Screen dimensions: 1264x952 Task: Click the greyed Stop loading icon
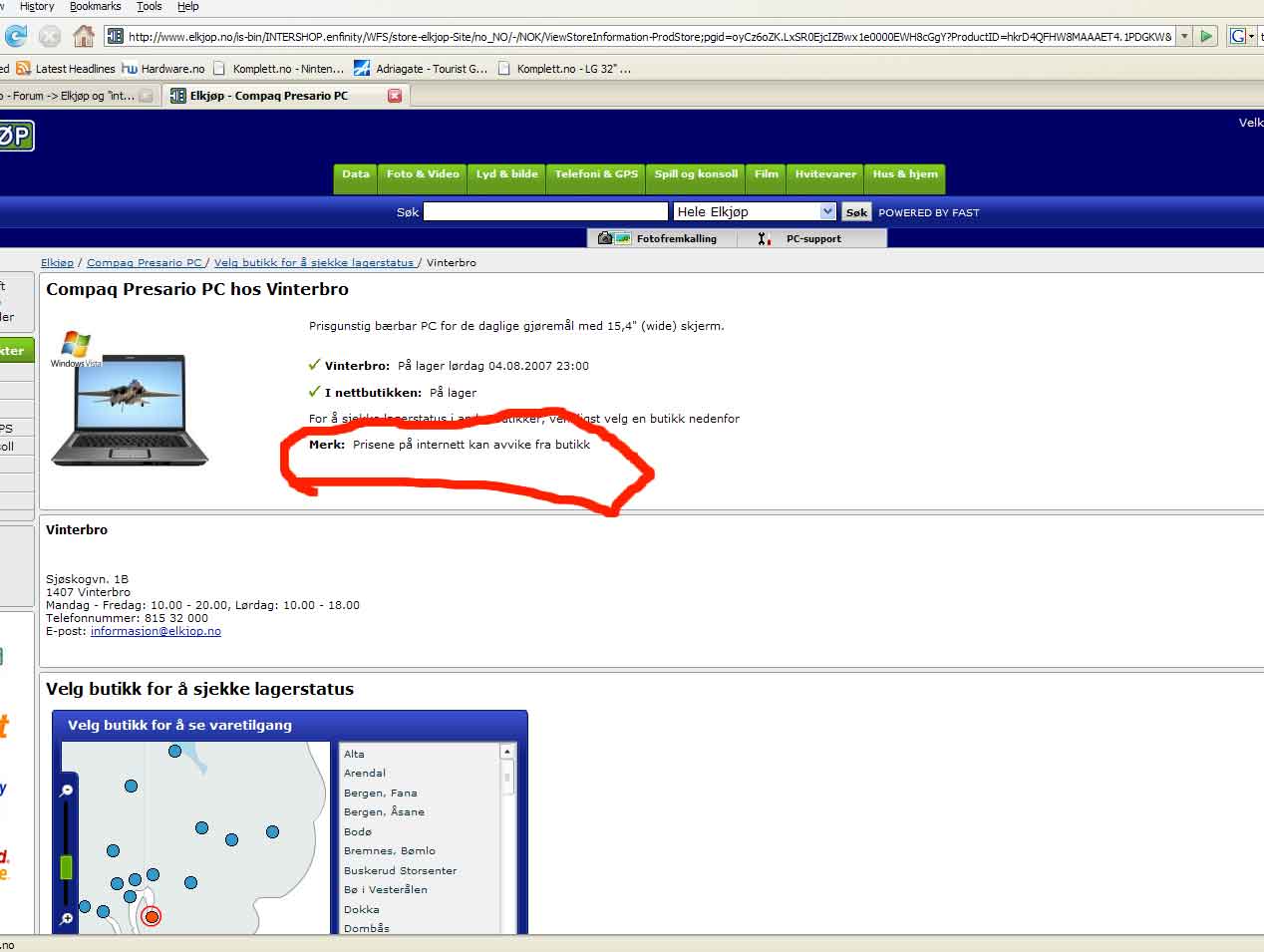(x=50, y=36)
